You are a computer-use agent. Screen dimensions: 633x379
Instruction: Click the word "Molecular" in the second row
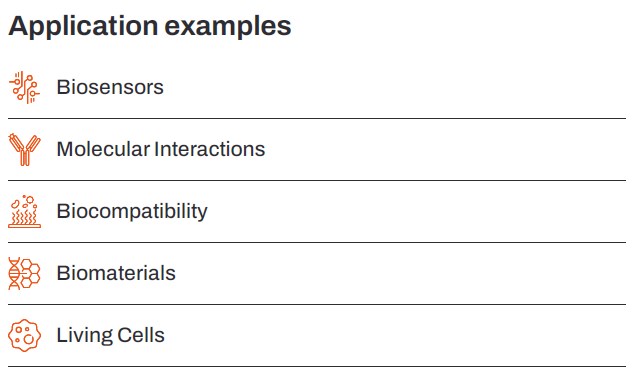[x=103, y=149]
